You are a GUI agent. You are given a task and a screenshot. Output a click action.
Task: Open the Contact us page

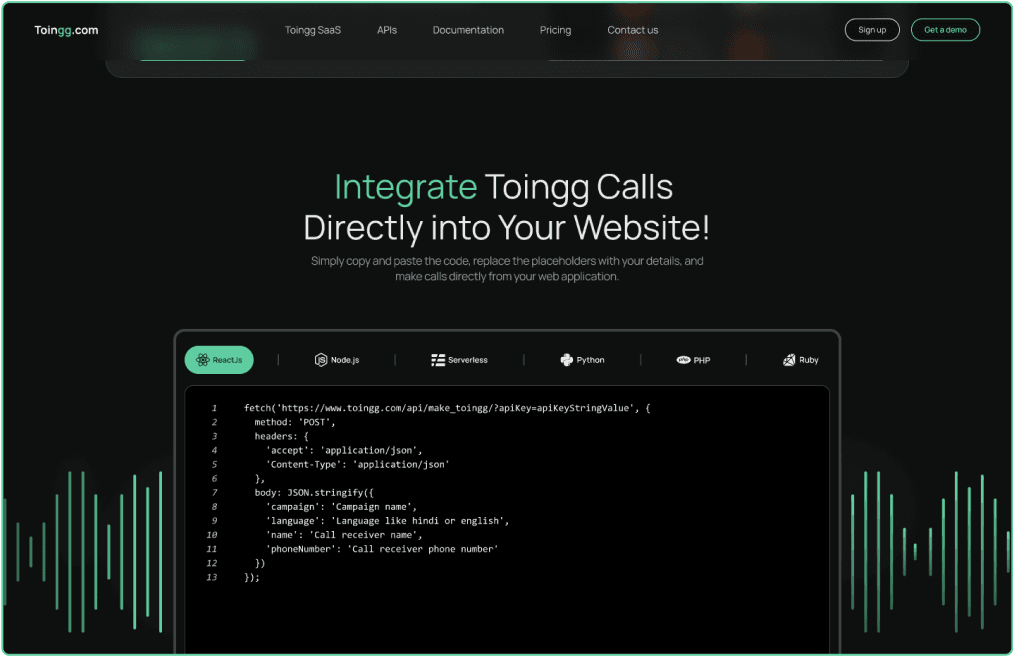click(632, 30)
